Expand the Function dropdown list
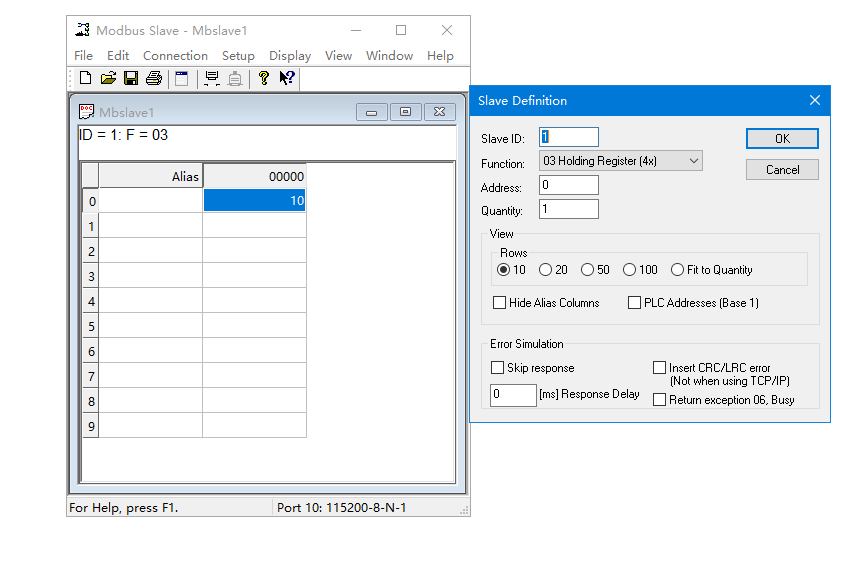Screen dimensions: 866x569 click(694, 161)
